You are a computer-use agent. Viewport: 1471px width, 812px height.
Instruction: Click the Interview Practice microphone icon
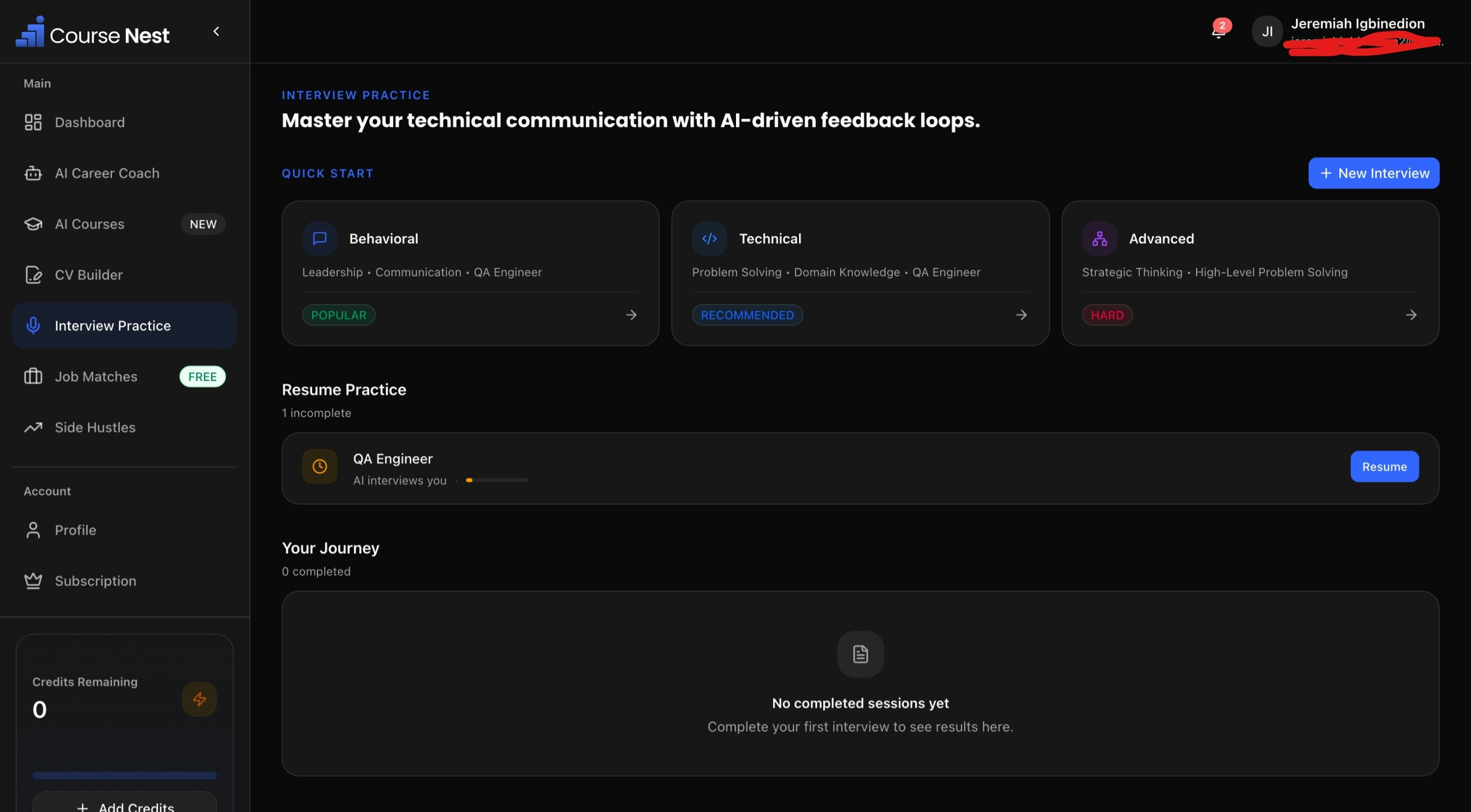coord(33,325)
